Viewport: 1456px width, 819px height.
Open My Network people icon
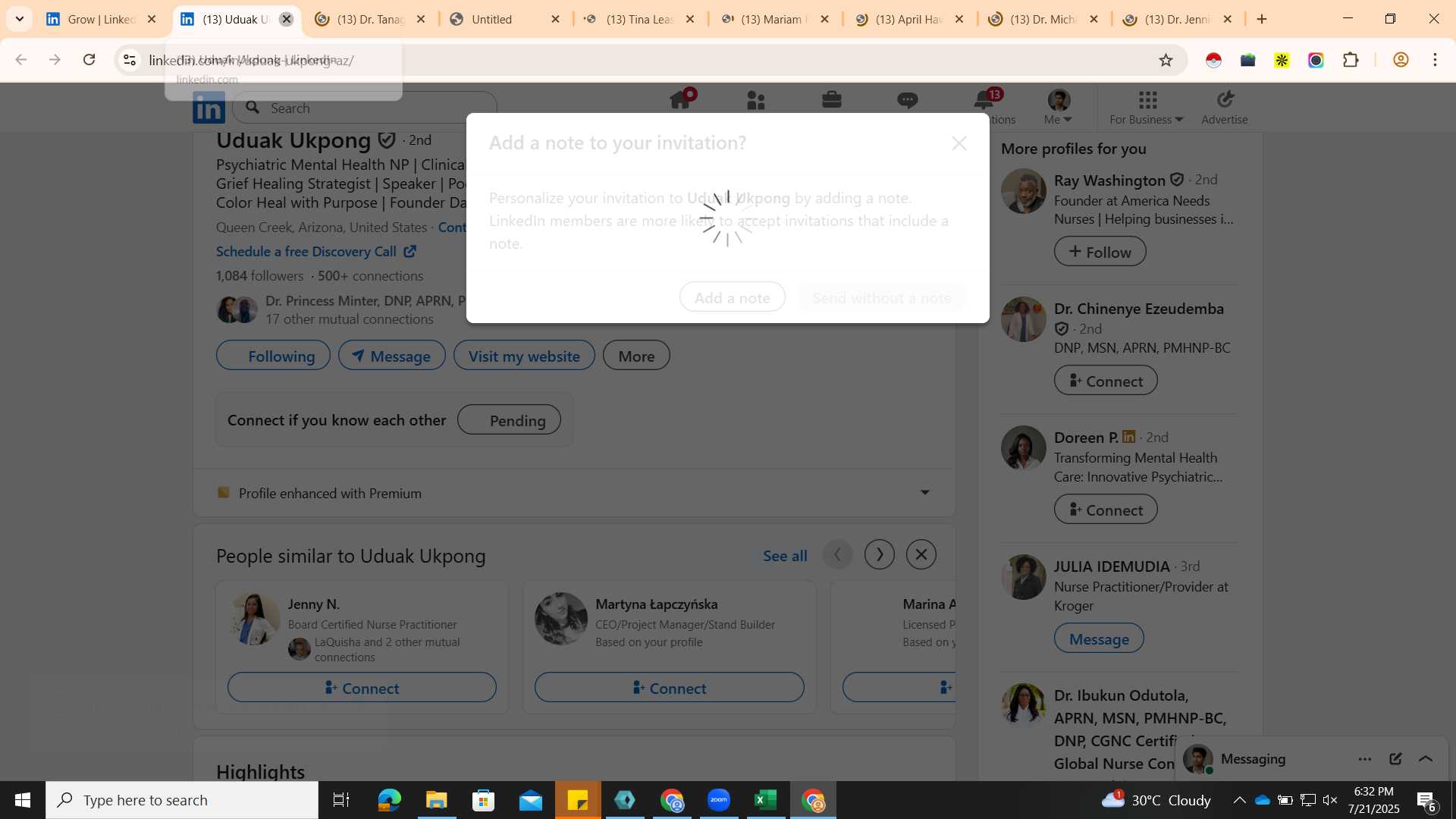tap(756, 100)
